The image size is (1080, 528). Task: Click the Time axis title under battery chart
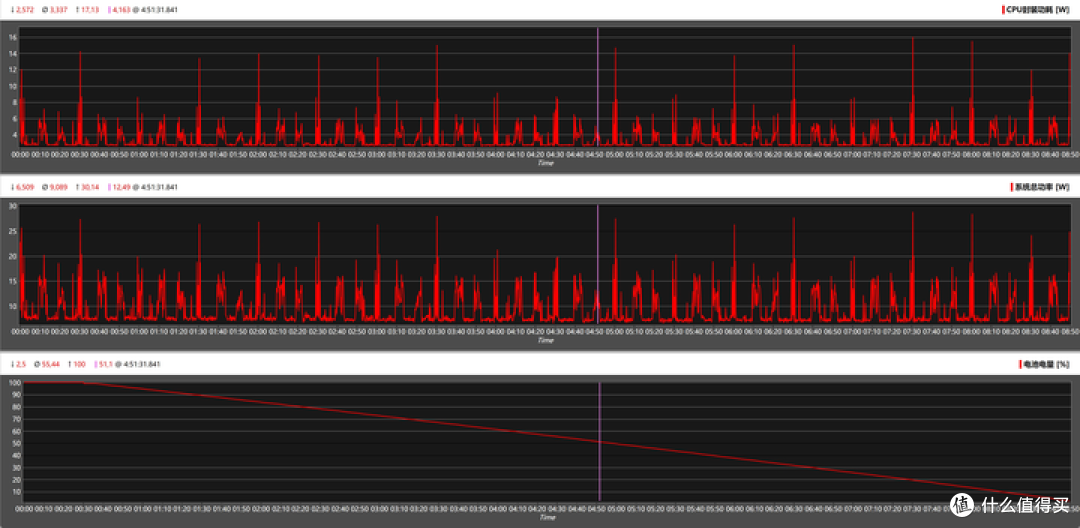(545, 518)
